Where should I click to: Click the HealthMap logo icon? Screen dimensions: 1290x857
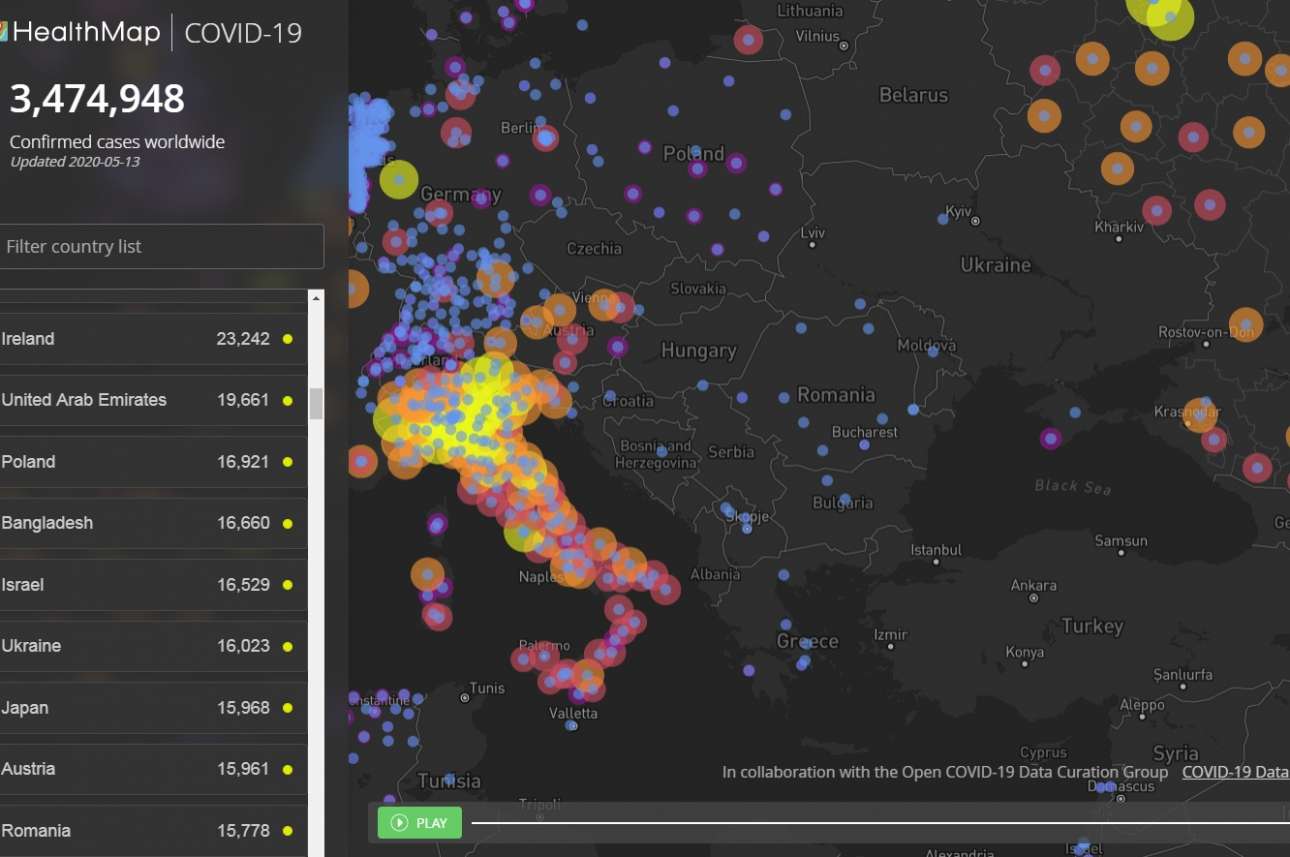tap(4, 33)
